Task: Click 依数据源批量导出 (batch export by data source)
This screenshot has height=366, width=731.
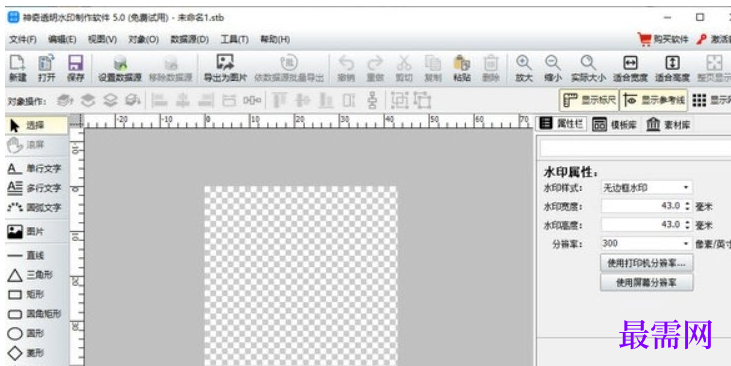Action: point(289,69)
